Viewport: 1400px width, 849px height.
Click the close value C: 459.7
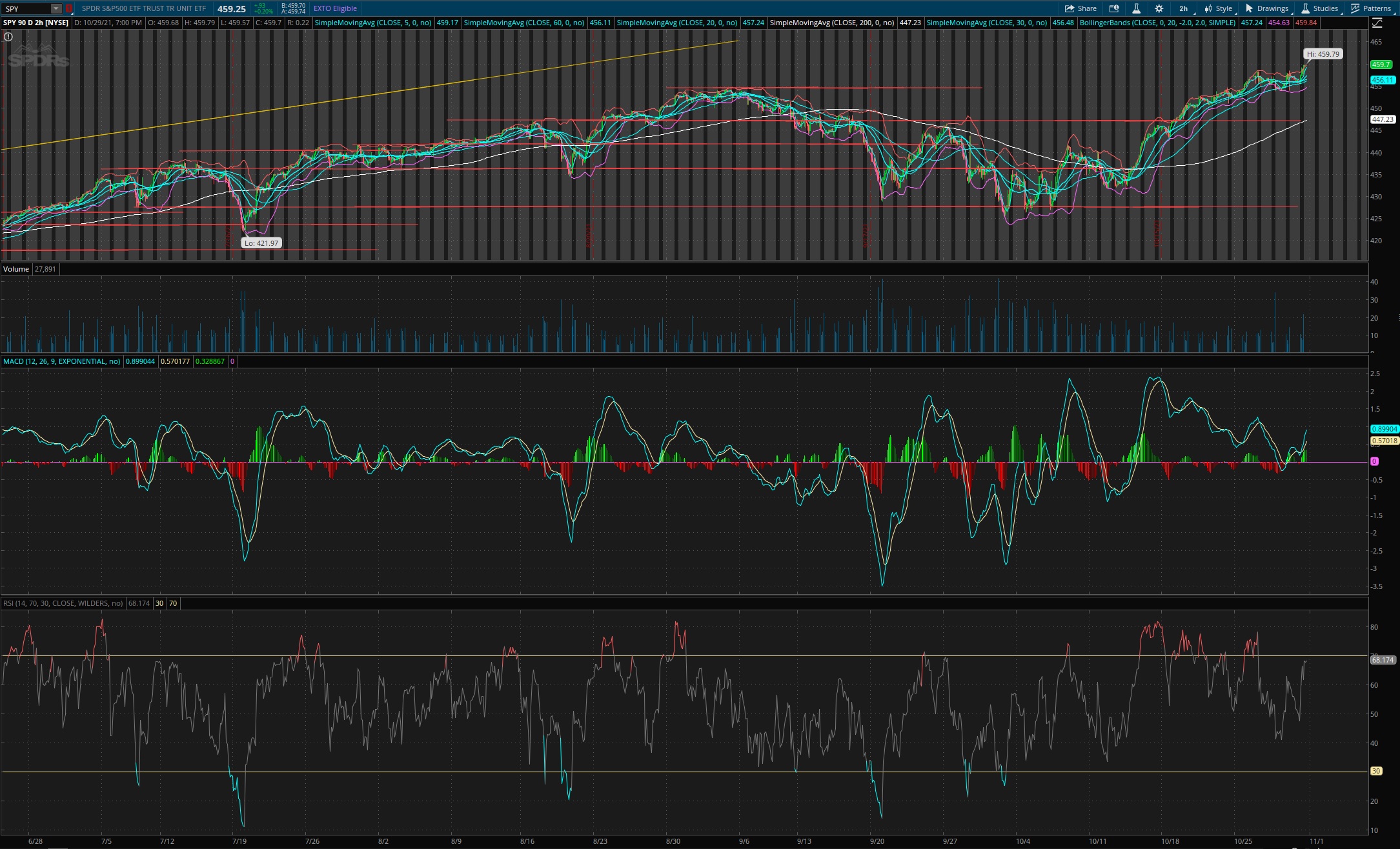[269, 23]
